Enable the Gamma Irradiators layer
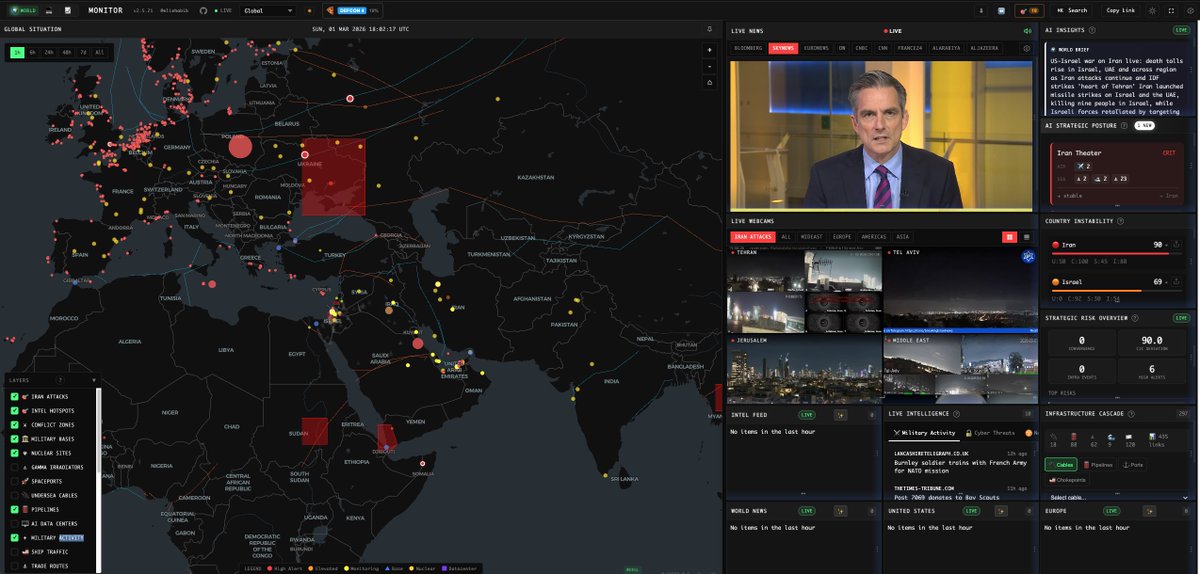 [15, 467]
